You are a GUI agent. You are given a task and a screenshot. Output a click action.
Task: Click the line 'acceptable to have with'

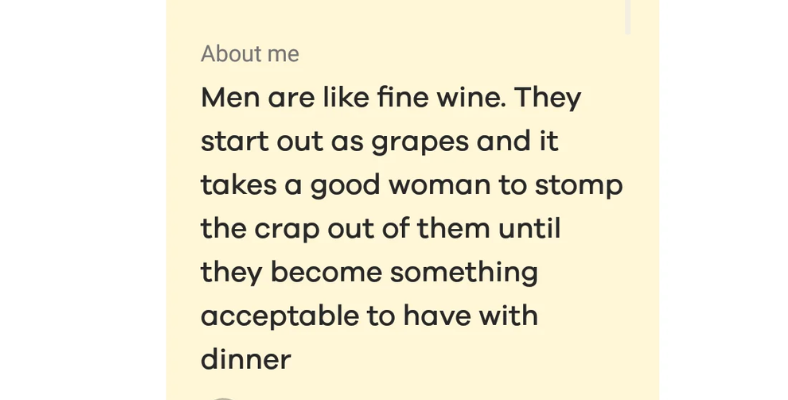(369, 316)
